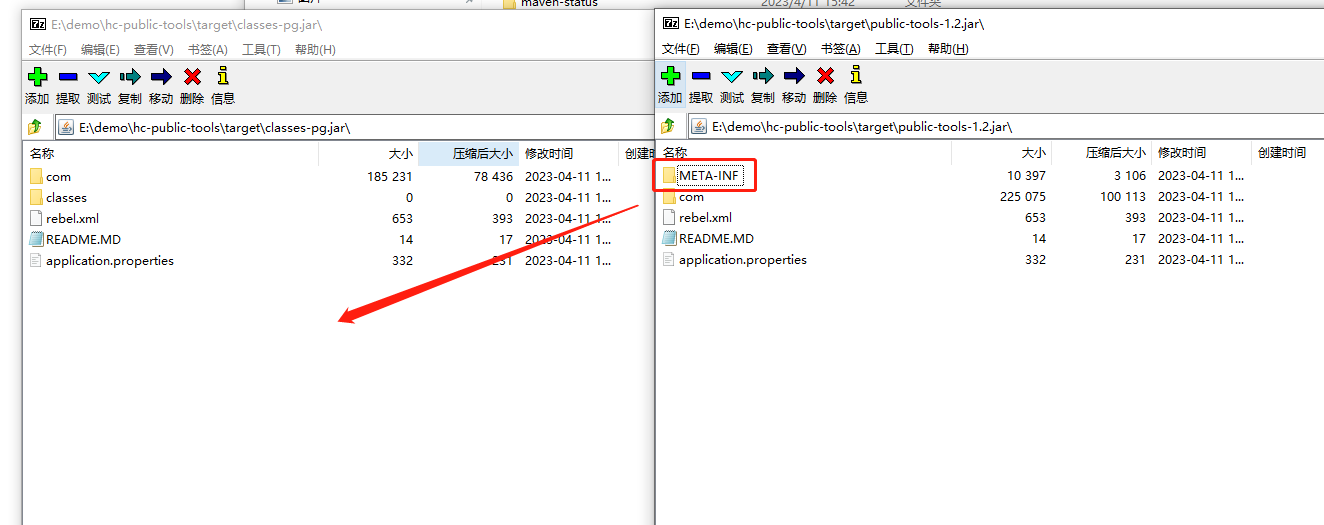Select application.properties in public-tools-1.2.jar window
This screenshot has height=525, width=1324.
click(x=743, y=260)
